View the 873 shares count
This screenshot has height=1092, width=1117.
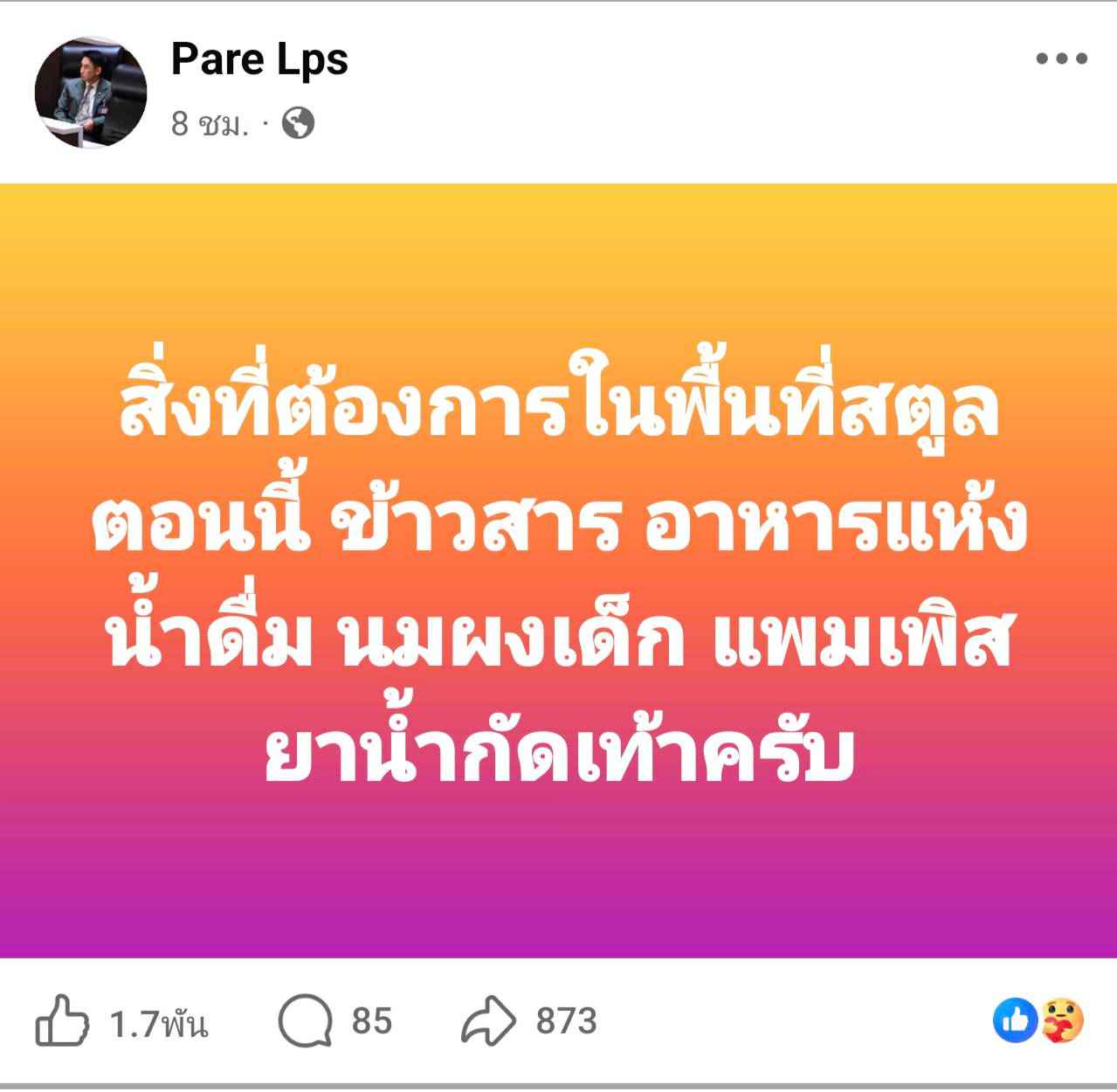click(567, 1021)
